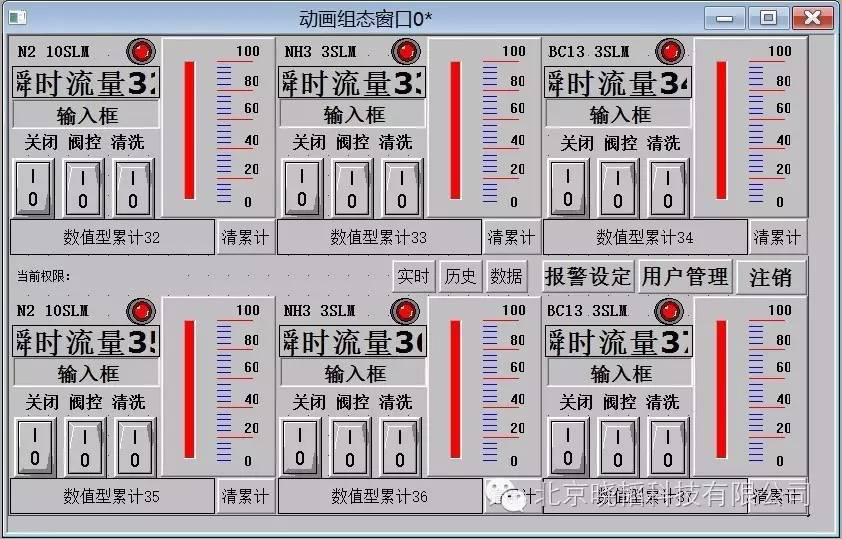The height and width of the screenshot is (539, 842).
Task: Click the red lamp in bottom BC13 3SLM panel
Action: pyautogui.click(x=669, y=311)
